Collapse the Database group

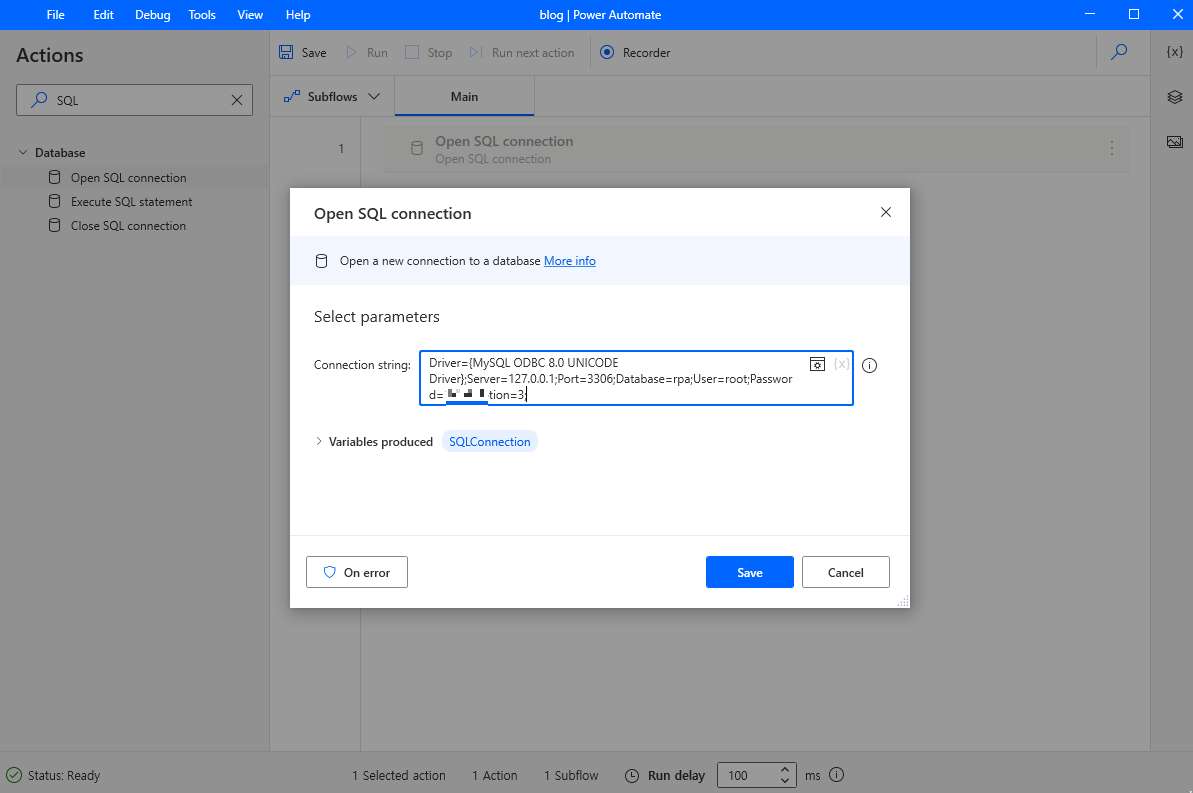[23, 152]
